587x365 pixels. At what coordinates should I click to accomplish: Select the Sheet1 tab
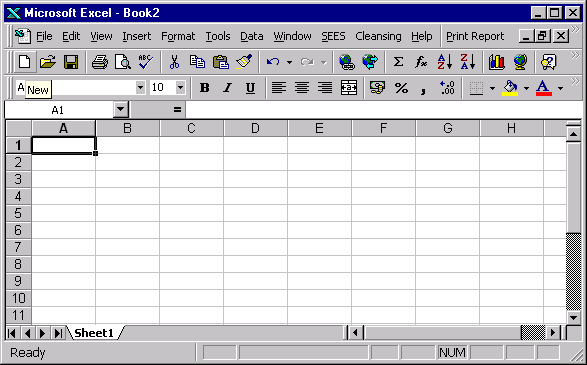[x=94, y=332]
